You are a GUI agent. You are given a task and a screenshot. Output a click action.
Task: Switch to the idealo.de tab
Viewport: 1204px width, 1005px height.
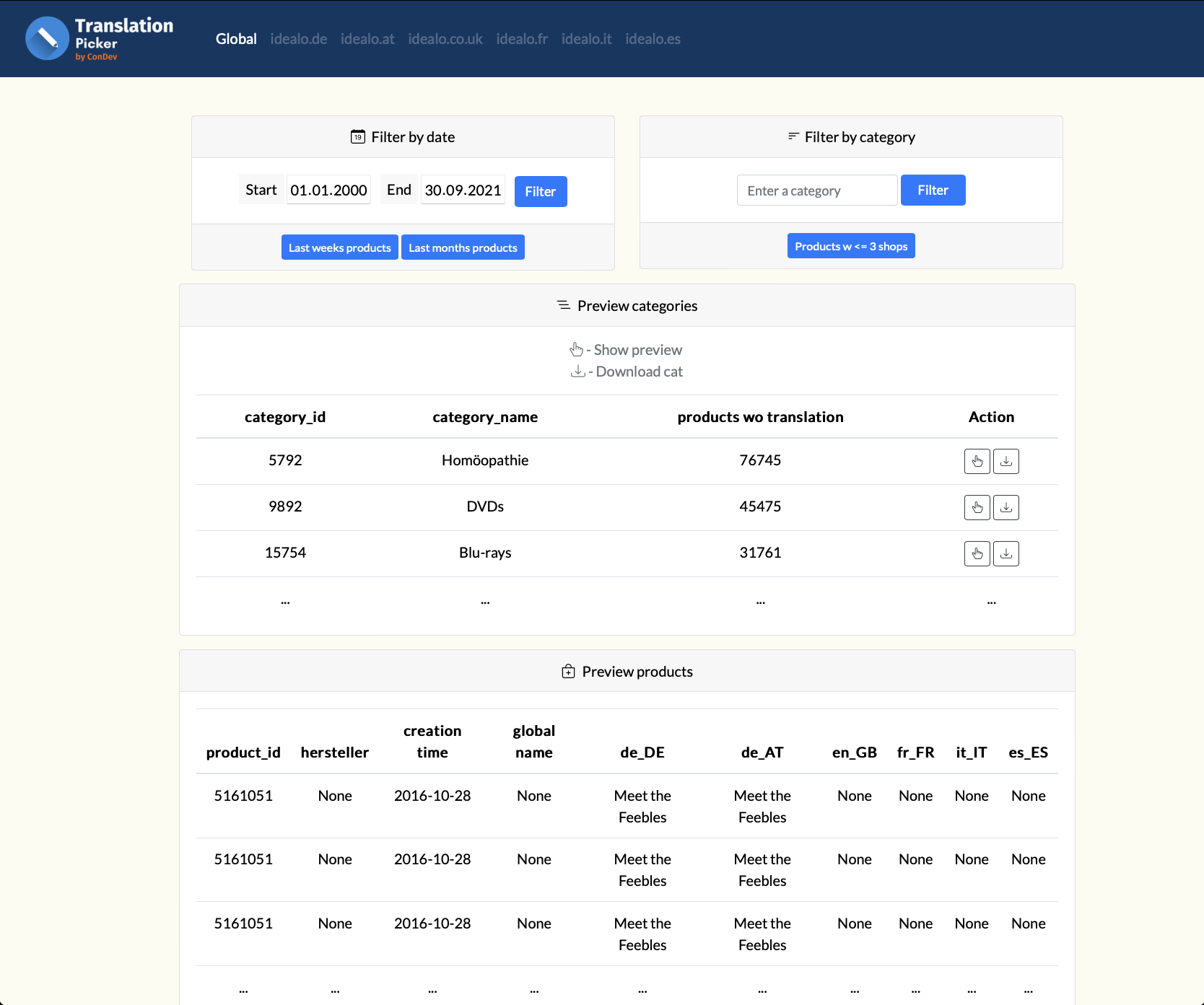(298, 39)
